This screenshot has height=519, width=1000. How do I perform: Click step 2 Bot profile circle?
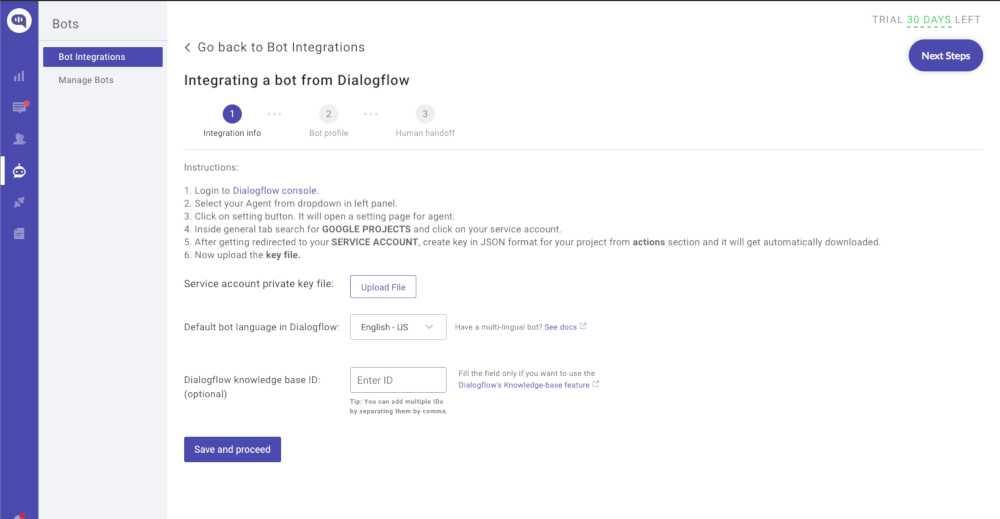point(328,113)
